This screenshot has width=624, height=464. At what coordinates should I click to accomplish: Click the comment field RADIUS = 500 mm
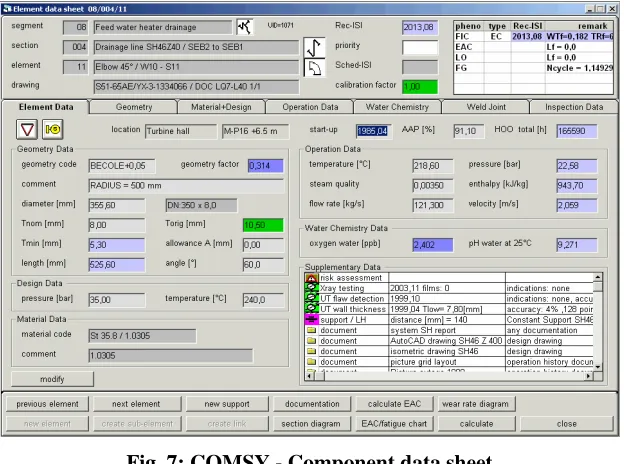(x=186, y=185)
